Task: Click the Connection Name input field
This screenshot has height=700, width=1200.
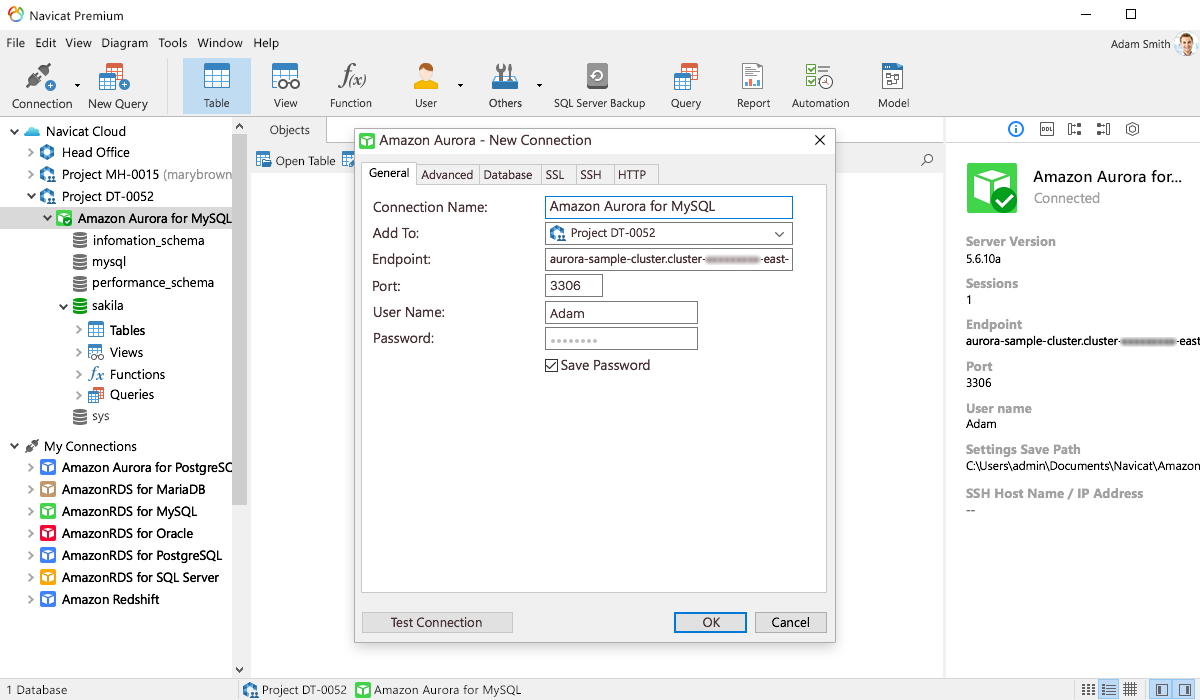Action: pyautogui.click(x=669, y=207)
